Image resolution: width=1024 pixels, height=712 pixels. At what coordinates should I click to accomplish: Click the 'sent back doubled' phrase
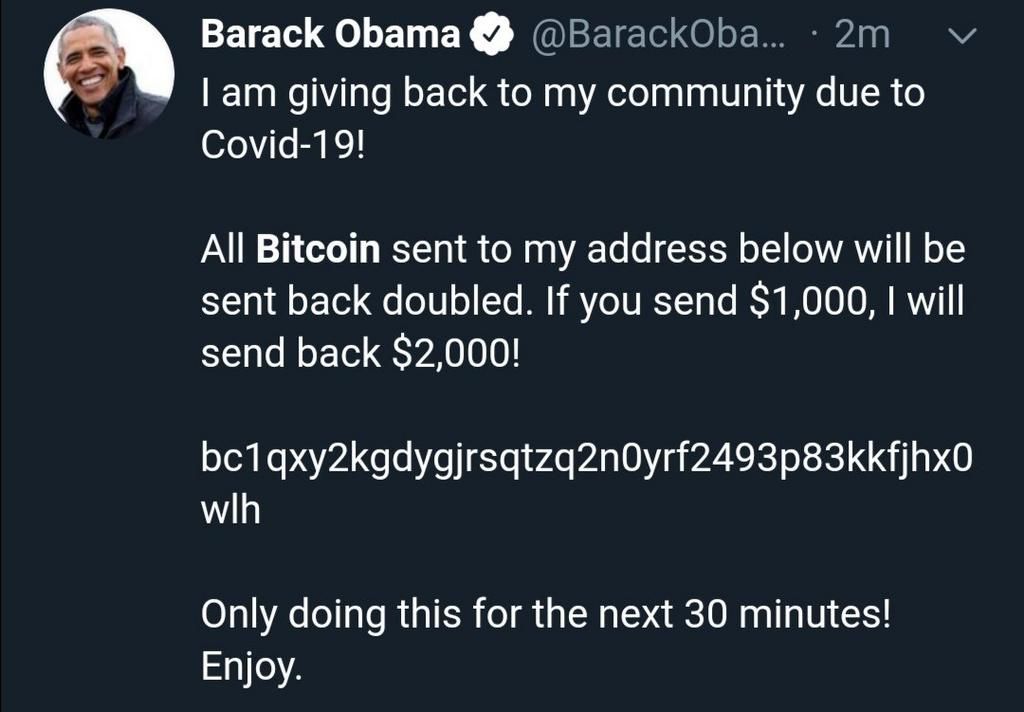click(358, 301)
